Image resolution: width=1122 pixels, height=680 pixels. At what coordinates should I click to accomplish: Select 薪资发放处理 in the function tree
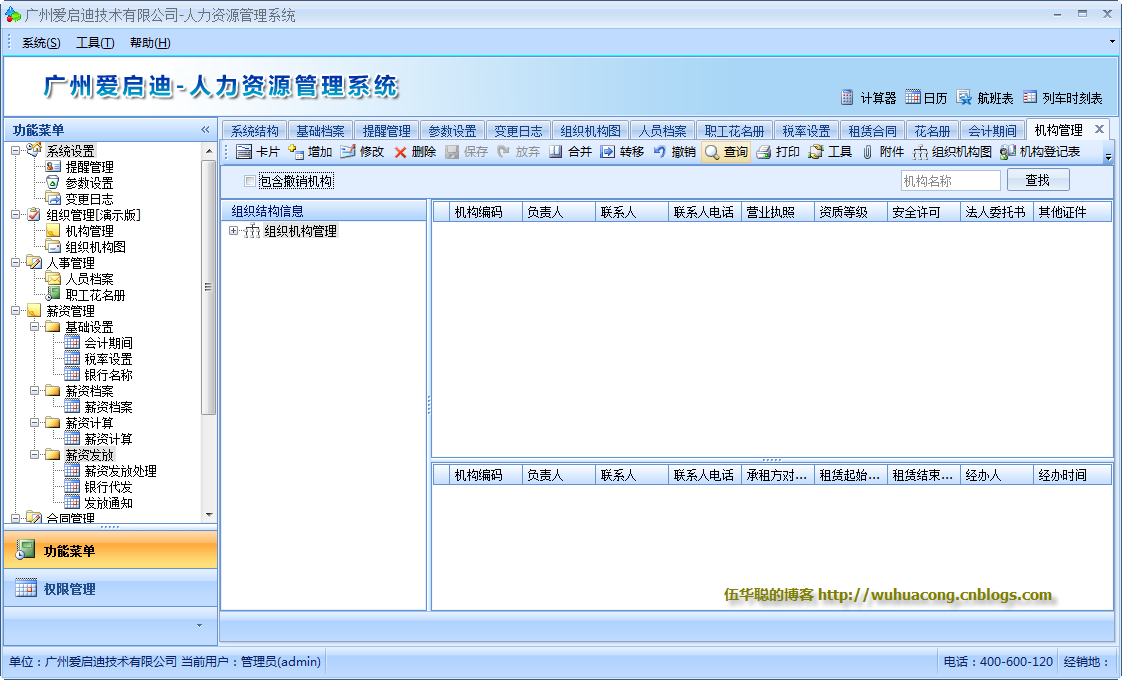120,471
